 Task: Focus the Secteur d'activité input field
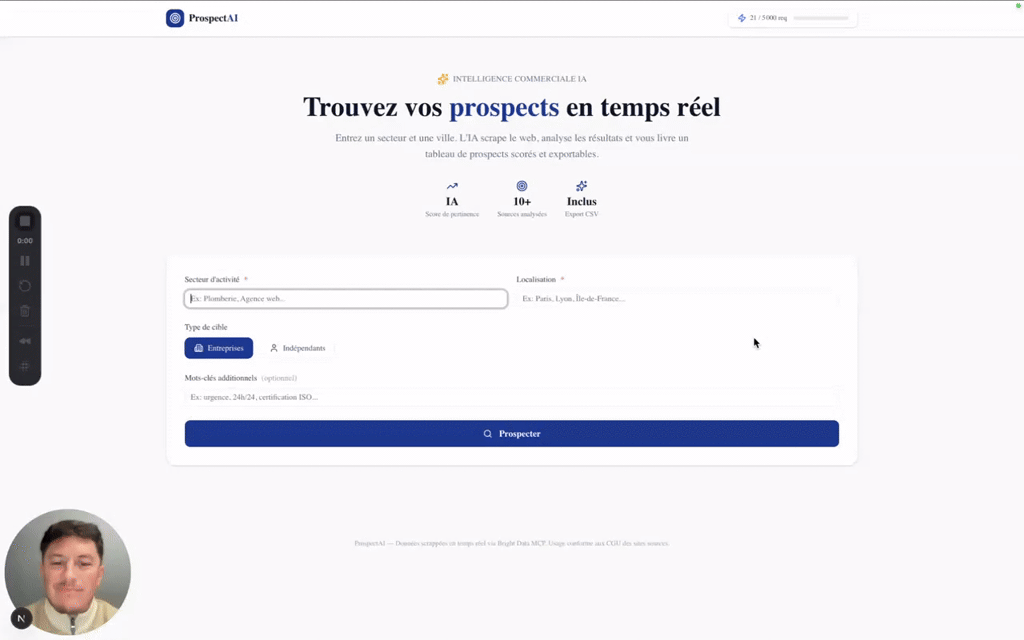(346, 298)
